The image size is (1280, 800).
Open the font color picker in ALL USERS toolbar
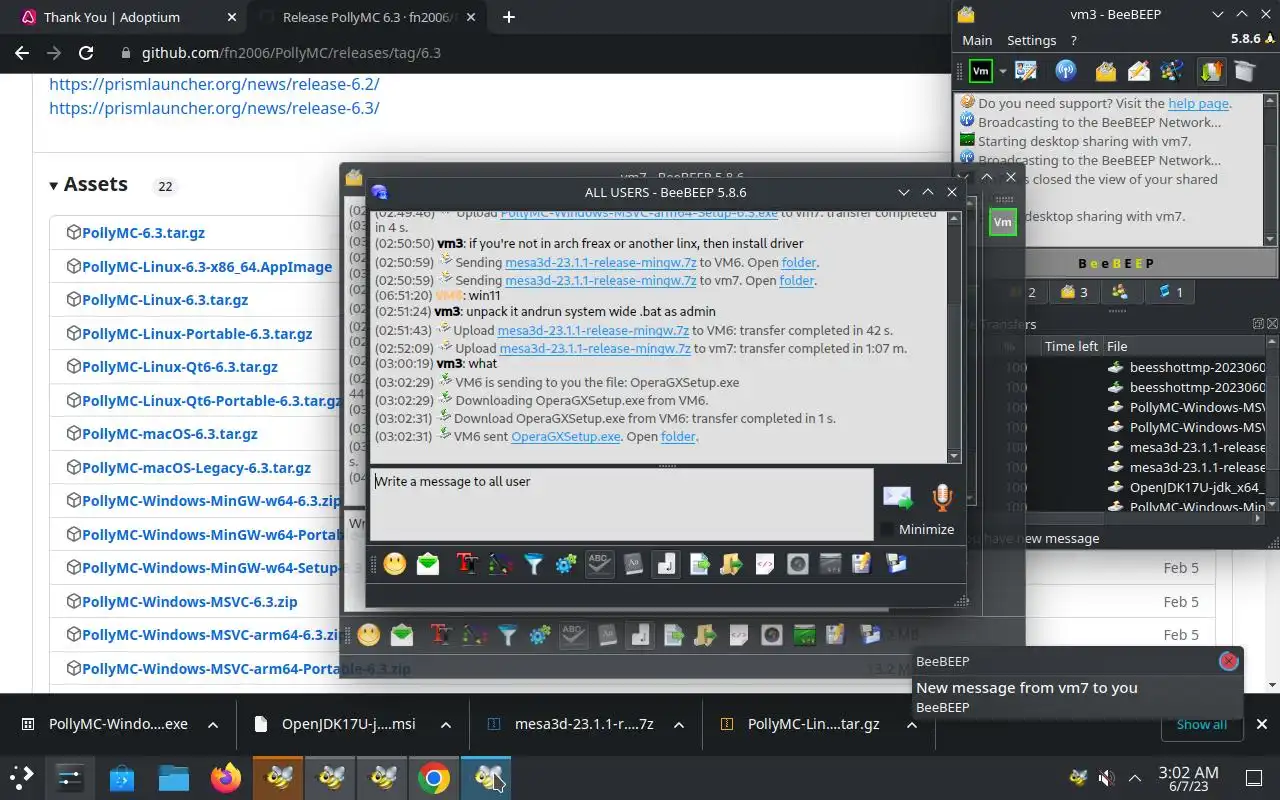click(500, 564)
